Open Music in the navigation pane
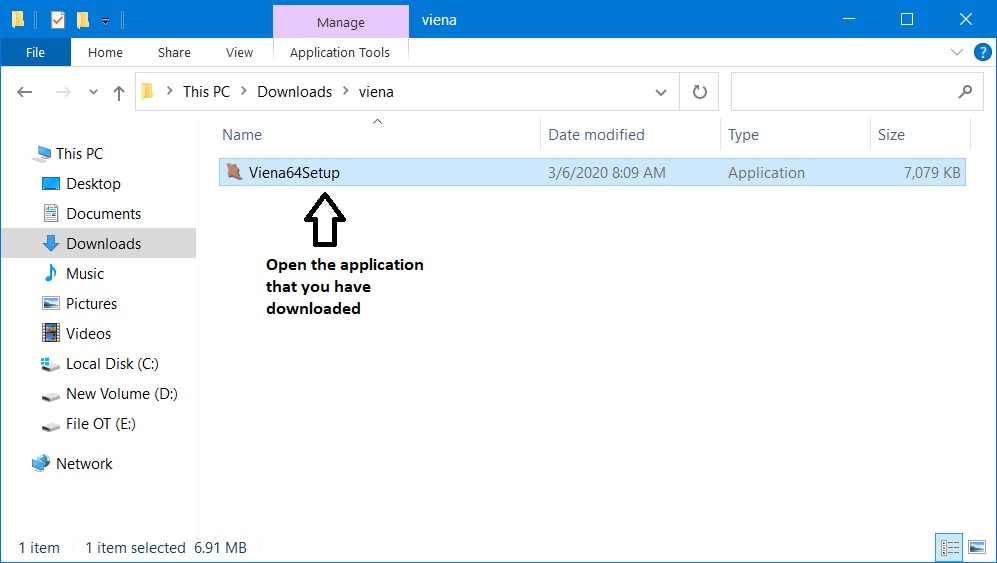The width and height of the screenshot is (997, 563). 85,274
